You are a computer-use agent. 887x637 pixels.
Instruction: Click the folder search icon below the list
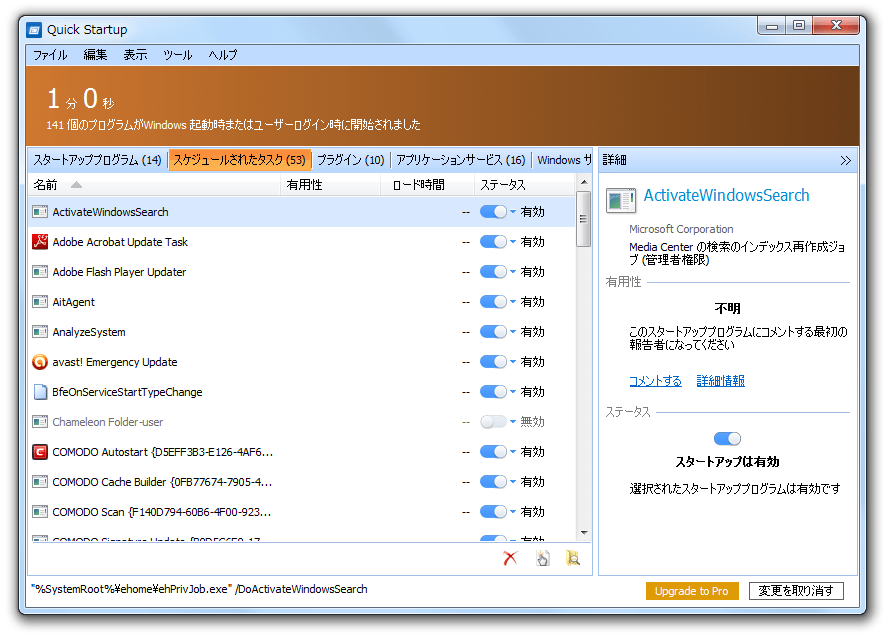573,558
